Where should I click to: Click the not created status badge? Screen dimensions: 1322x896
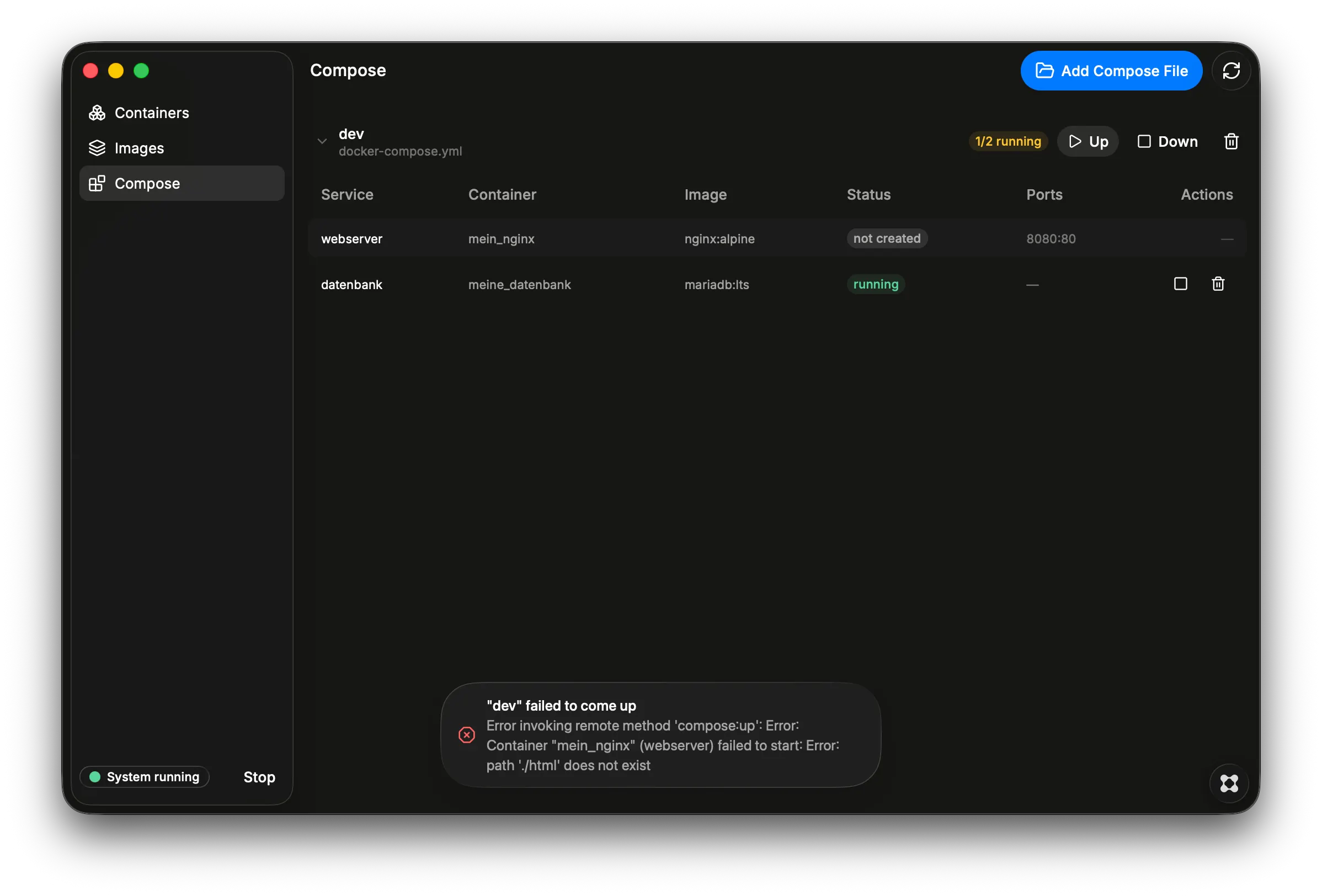887,238
